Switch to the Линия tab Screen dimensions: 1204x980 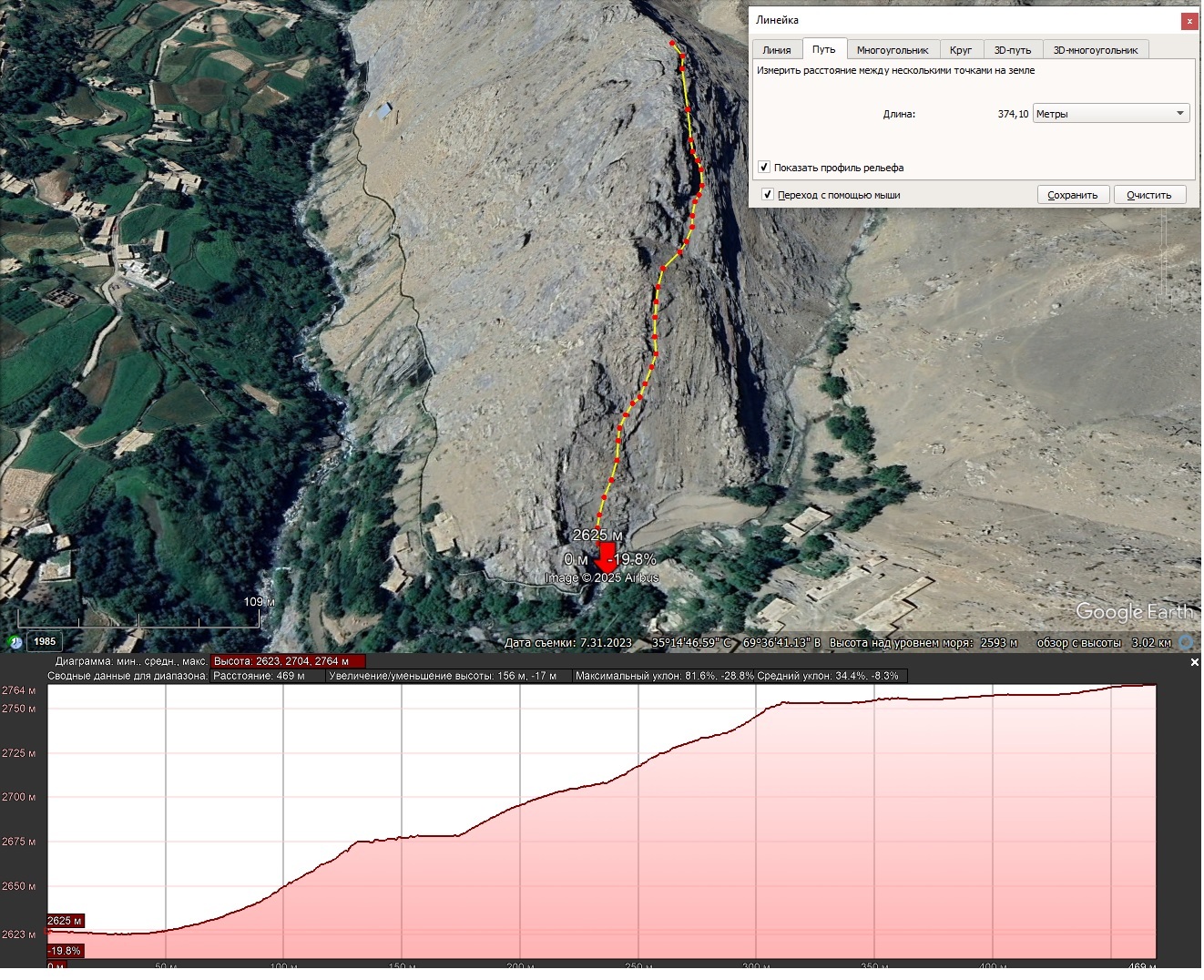point(777,50)
